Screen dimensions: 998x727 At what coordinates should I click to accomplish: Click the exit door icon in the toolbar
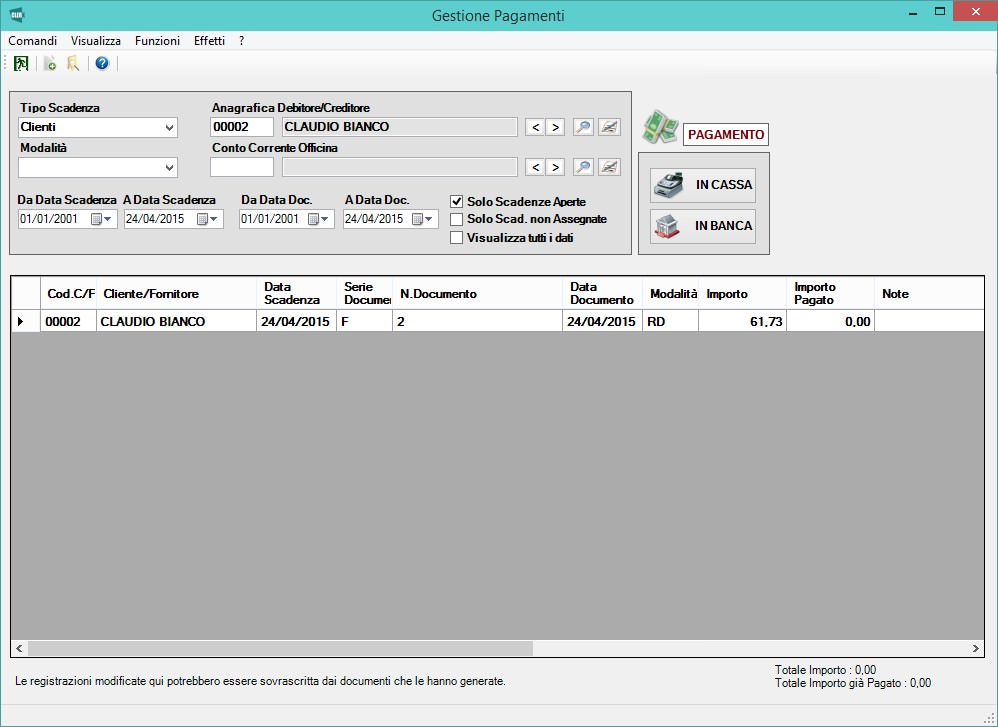tap(21, 64)
